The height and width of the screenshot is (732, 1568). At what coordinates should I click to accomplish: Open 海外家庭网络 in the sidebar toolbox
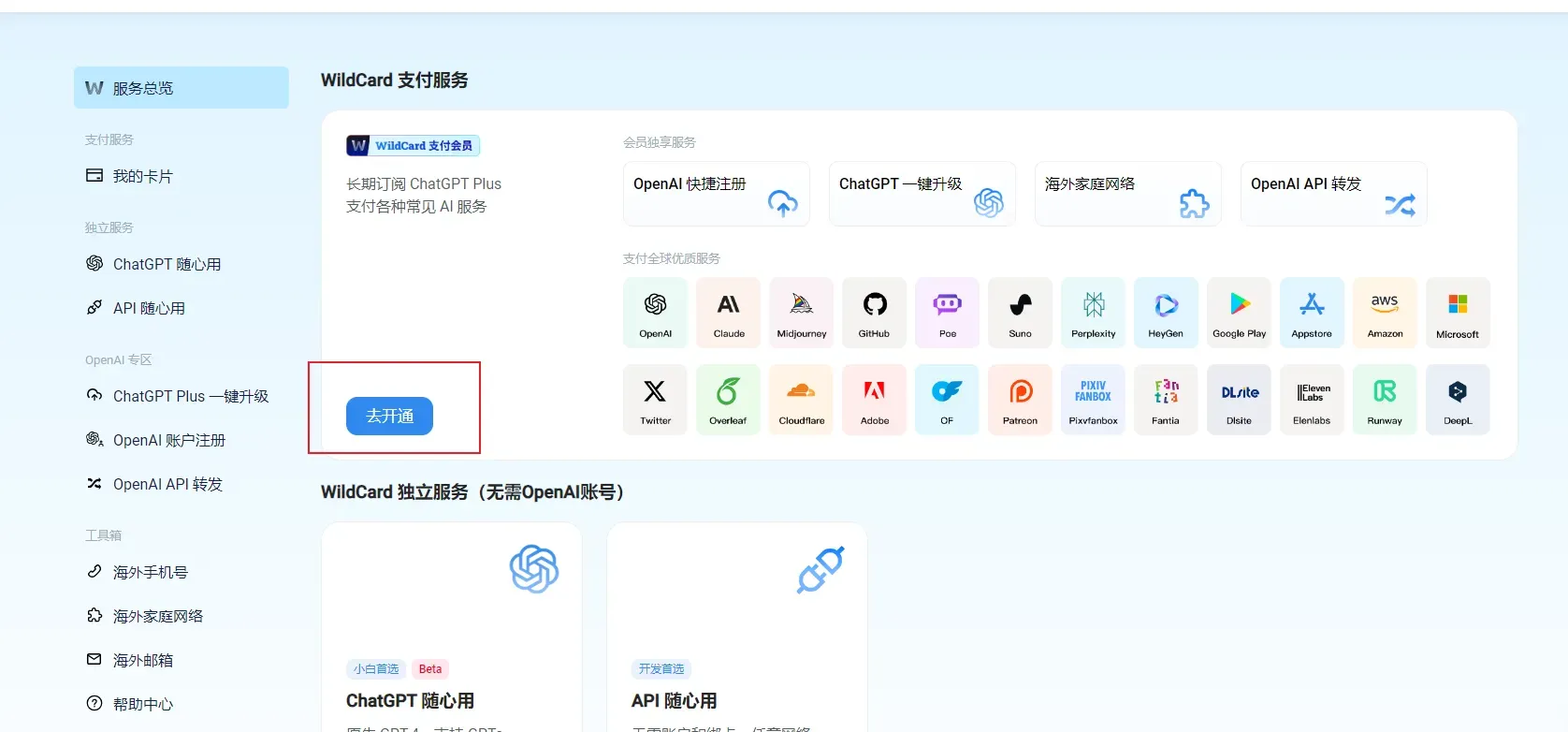tap(181, 616)
